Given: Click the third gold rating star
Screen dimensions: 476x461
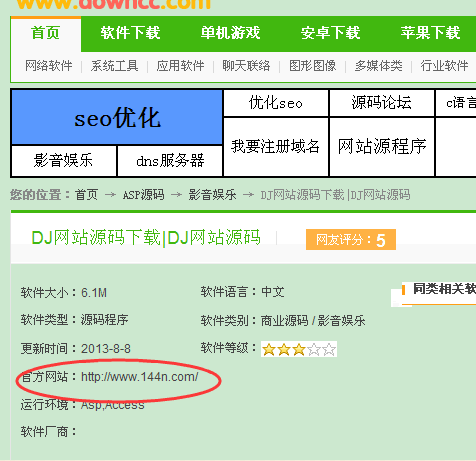Looking at the screenshot, I should [299, 349].
